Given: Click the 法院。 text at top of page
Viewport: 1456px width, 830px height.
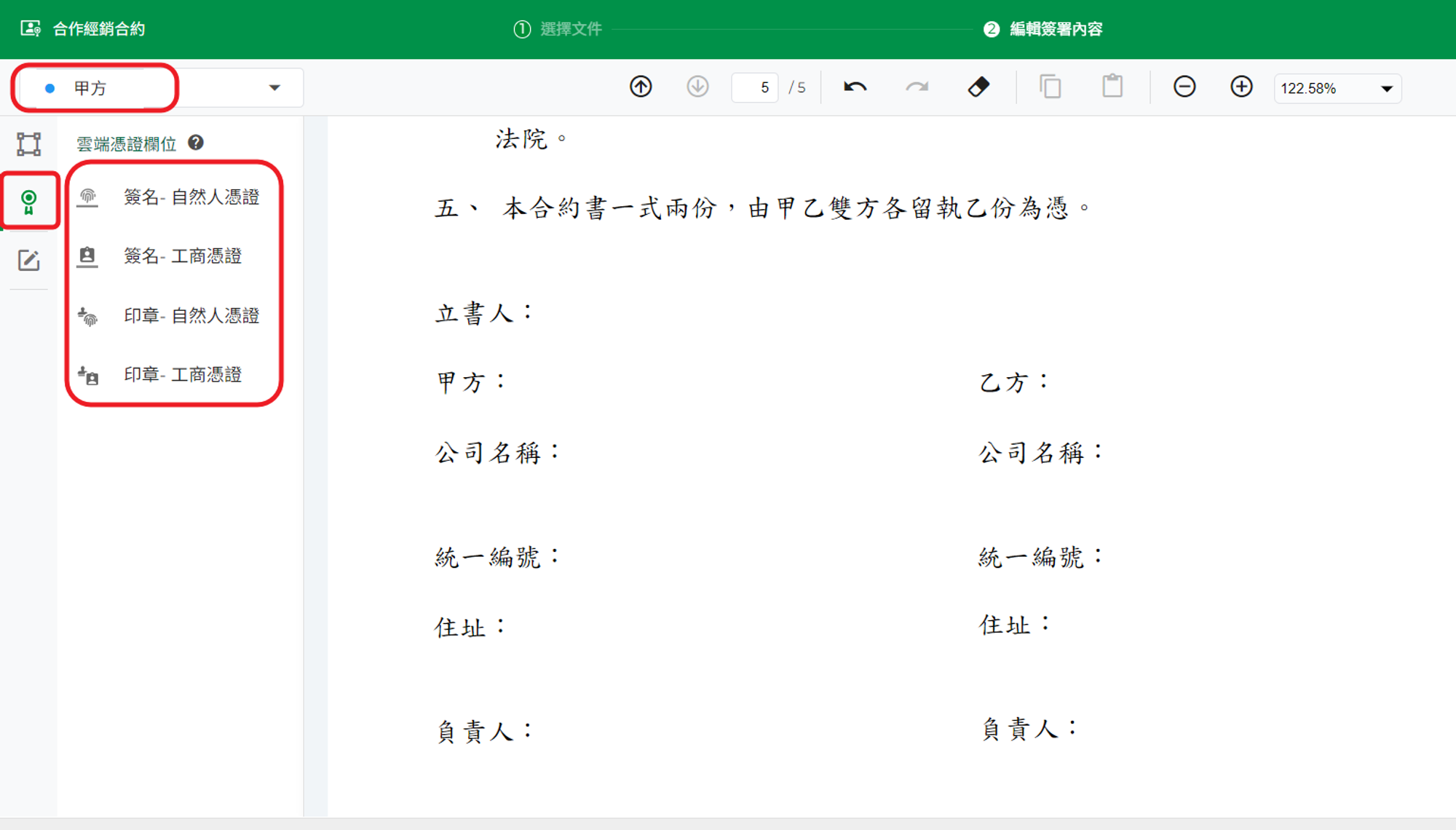Looking at the screenshot, I should (x=531, y=138).
